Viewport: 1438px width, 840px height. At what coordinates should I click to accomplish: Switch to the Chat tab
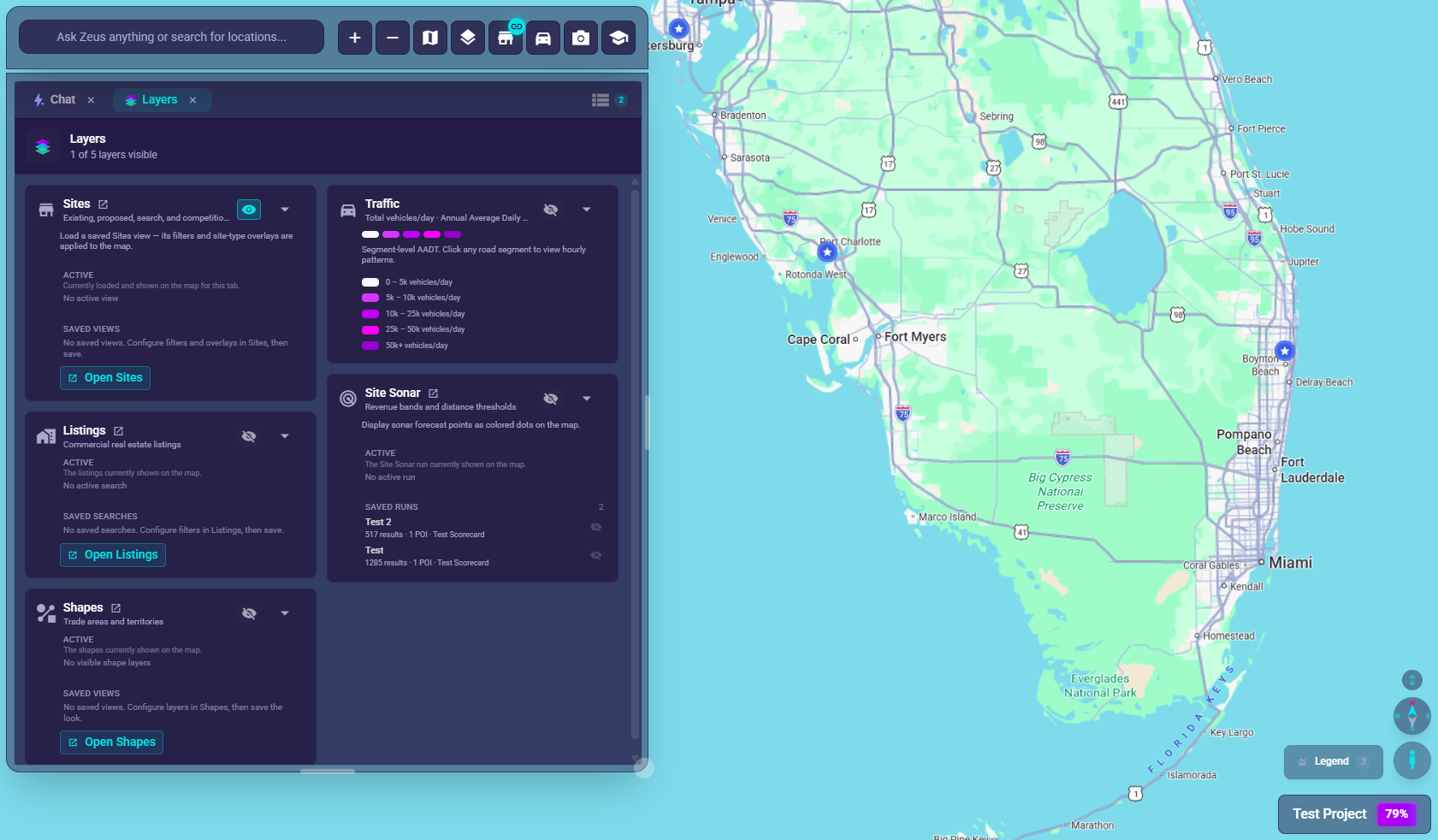tap(54, 100)
